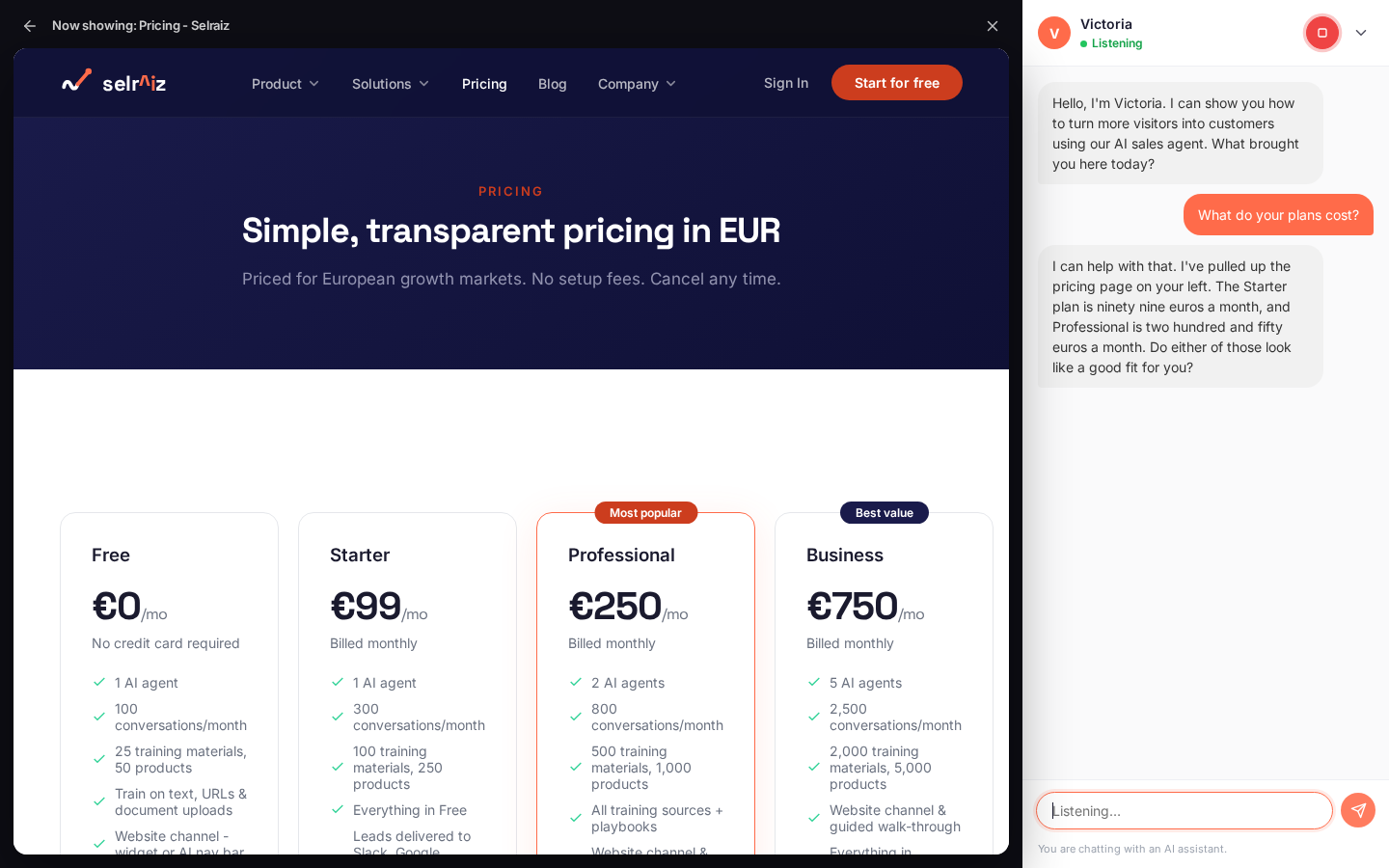The image size is (1389, 868).
Task: Click checkmark beside 'All training sources + playbooks'
Action: pos(576,818)
